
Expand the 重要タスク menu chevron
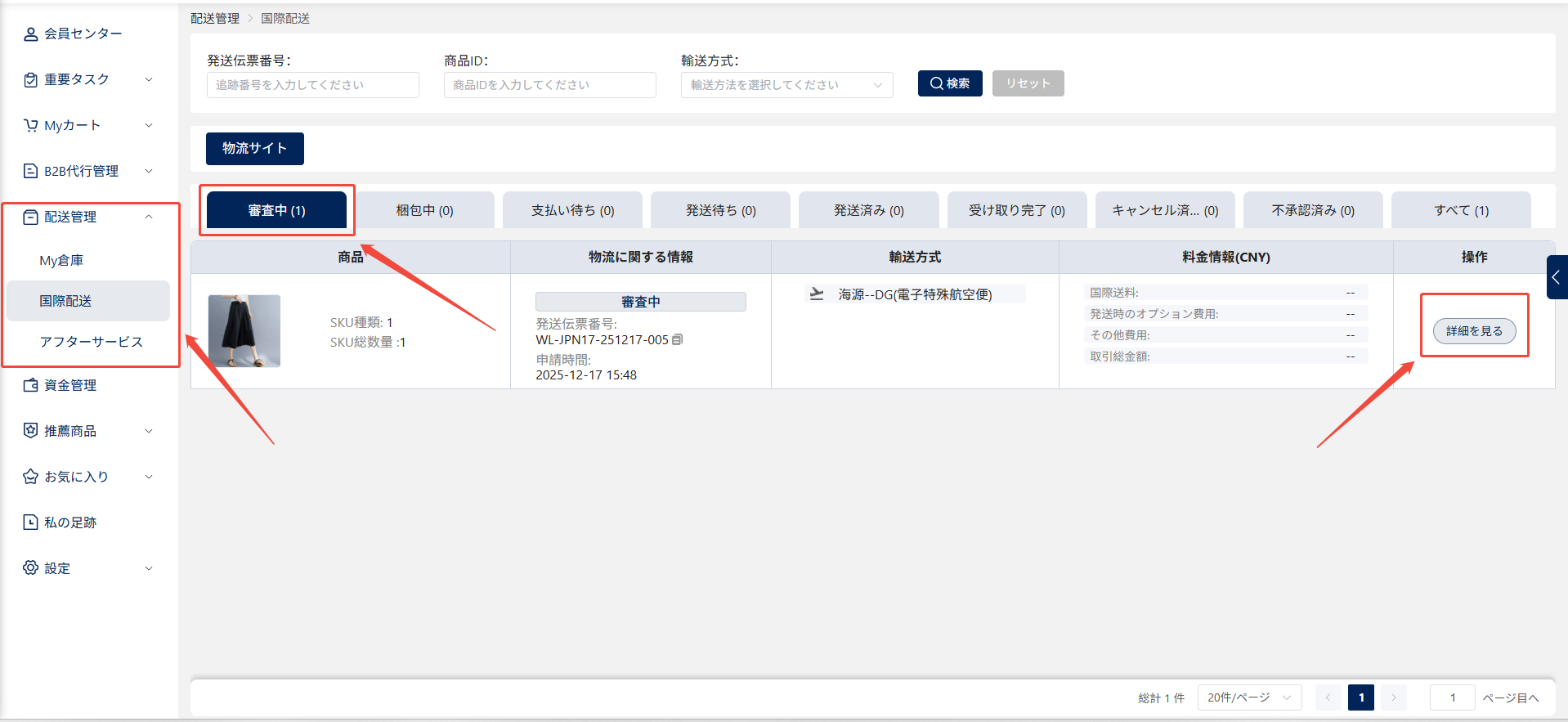pos(149,79)
